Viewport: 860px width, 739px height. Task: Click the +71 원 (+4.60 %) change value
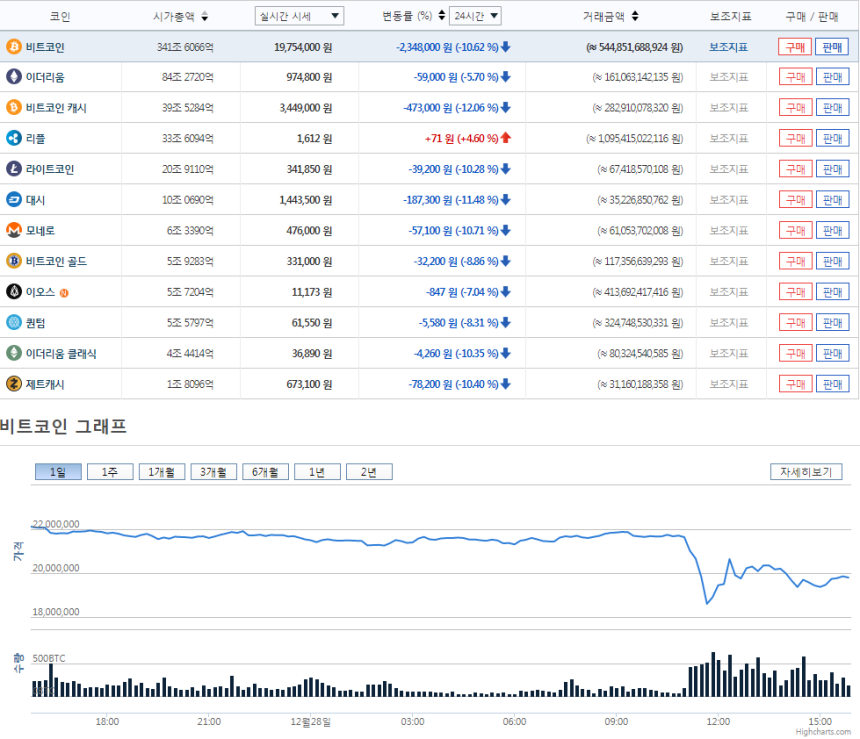click(461, 138)
